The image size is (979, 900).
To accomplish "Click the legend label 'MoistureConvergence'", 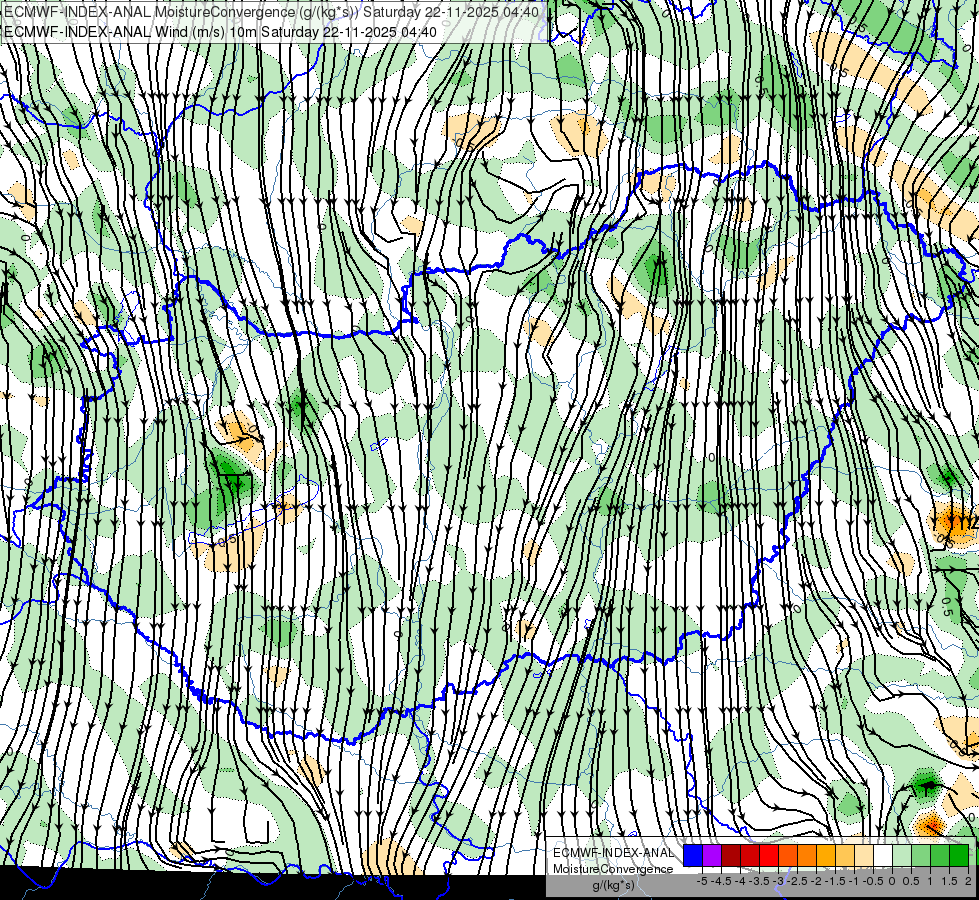I will [x=613, y=869].
